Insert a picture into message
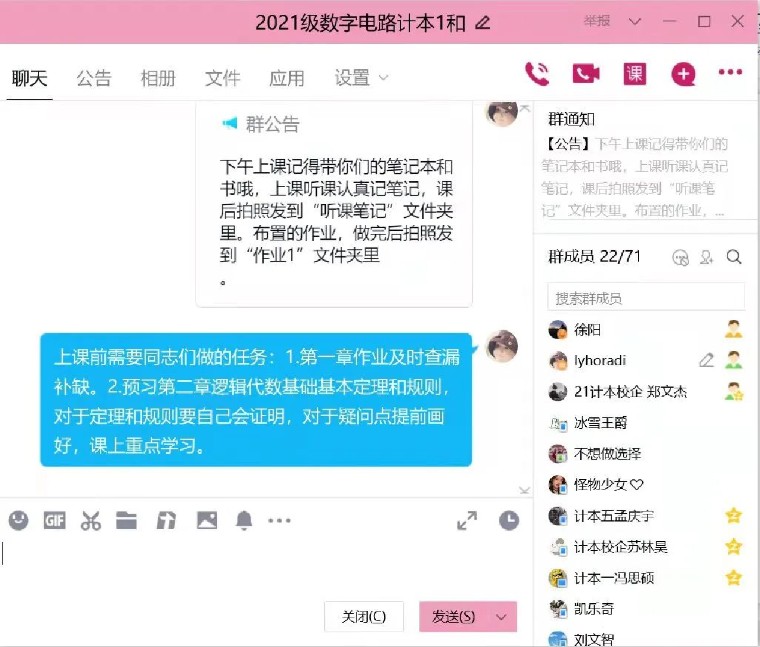The width and height of the screenshot is (760, 647). point(207,521)
